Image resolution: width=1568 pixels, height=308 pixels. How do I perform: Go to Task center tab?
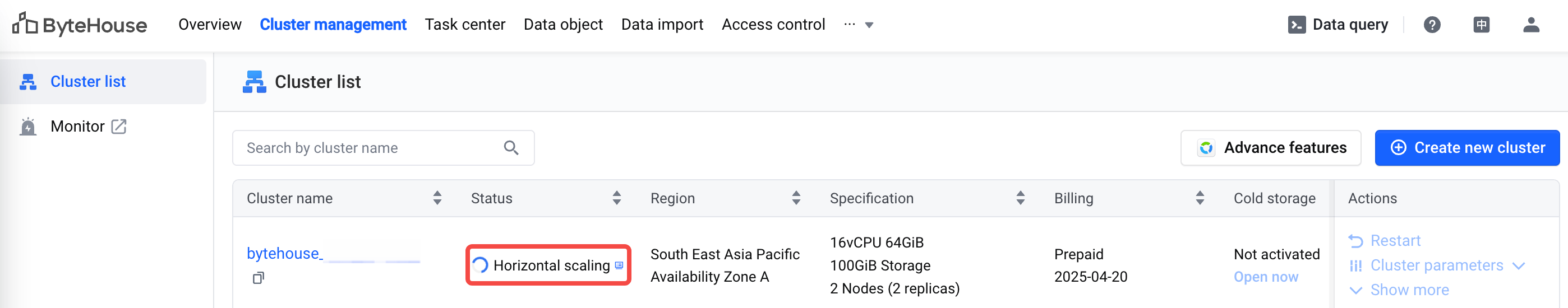(x=464, y=25)
